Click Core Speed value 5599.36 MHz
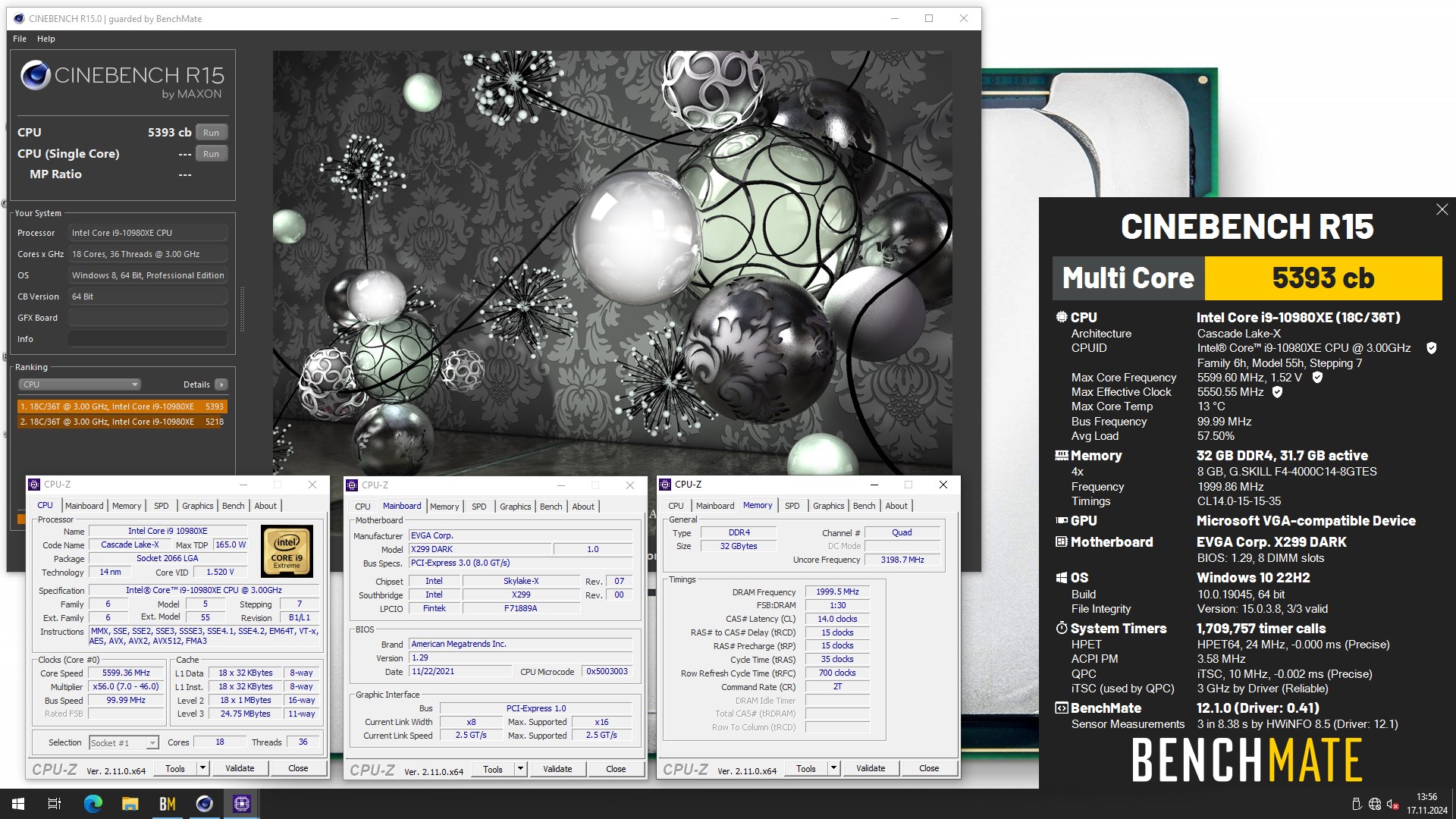This screenshot has height=819, width=1456. coord(126,673)
